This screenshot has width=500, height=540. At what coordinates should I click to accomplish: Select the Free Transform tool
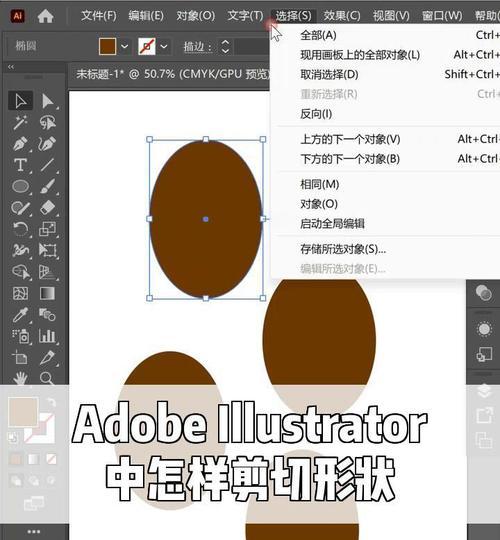[x=47, y=250]
